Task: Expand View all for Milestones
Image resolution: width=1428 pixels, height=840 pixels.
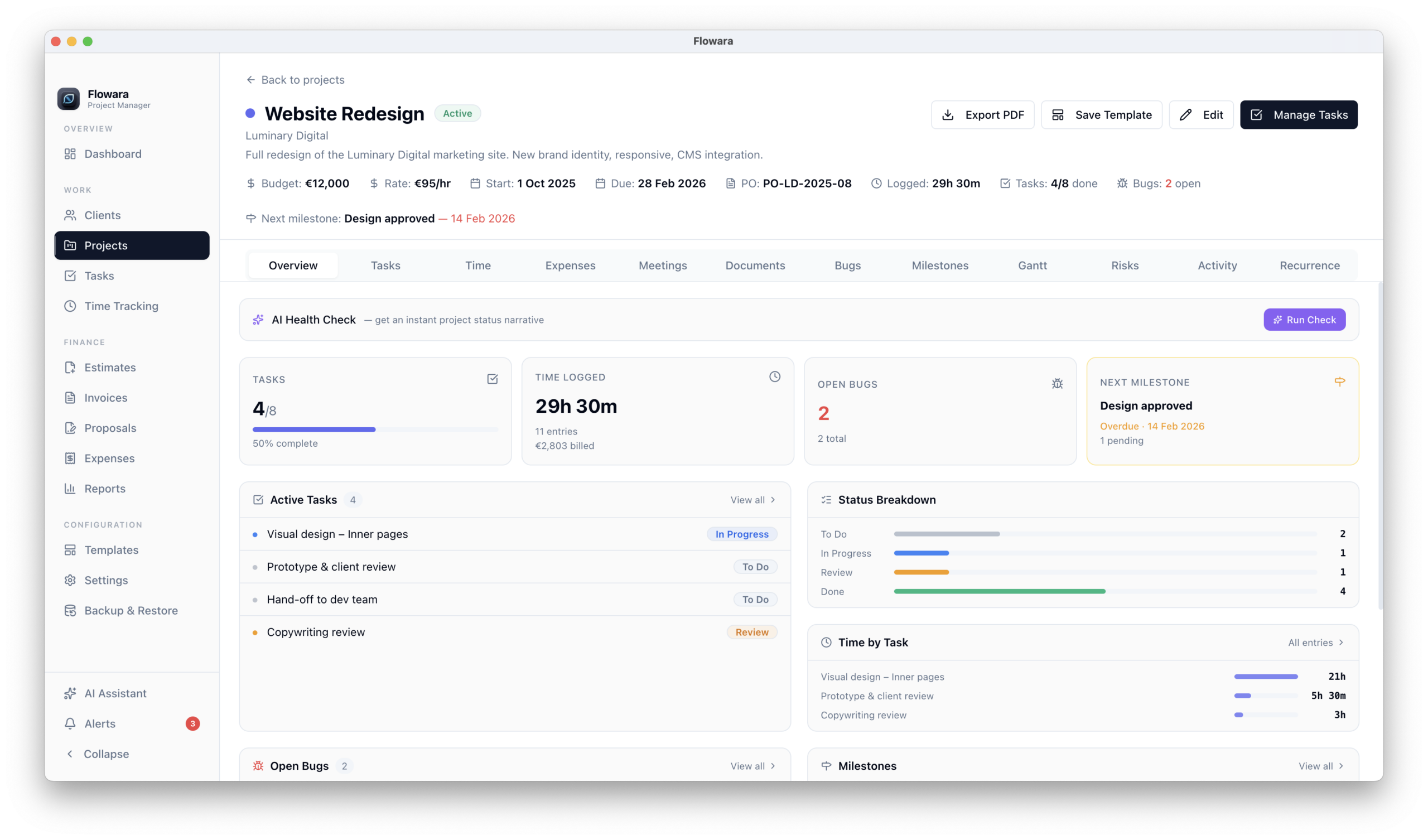Action: pyautogui.click(x=1321, y=766)
